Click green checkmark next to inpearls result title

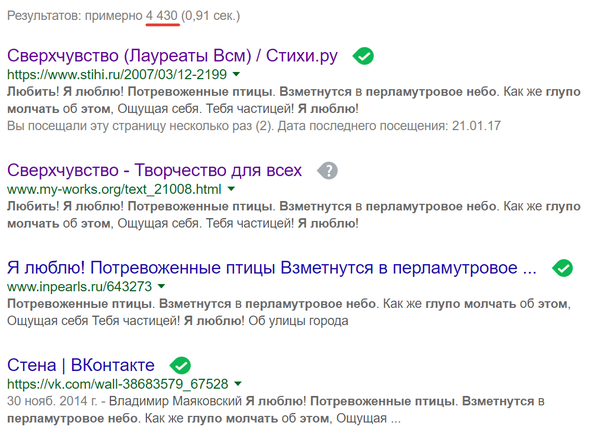coord(563,268)
